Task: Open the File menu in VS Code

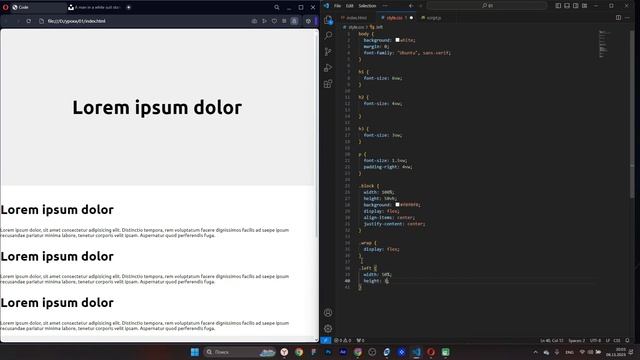Action: [338, 6]
